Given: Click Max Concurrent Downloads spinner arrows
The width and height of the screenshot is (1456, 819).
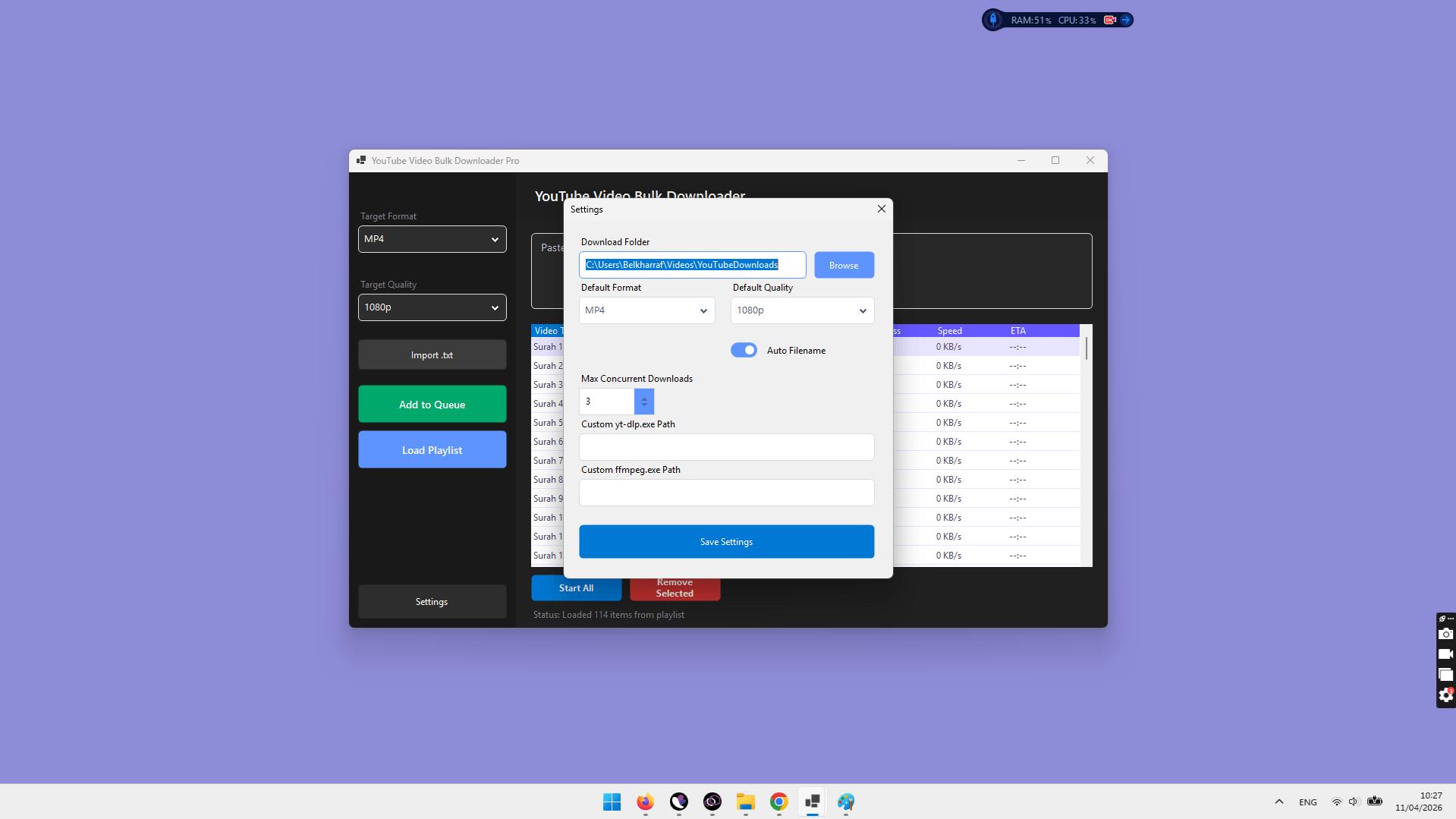Looking at the screenshot, I should pyautogui.click(x=644, y=402).
